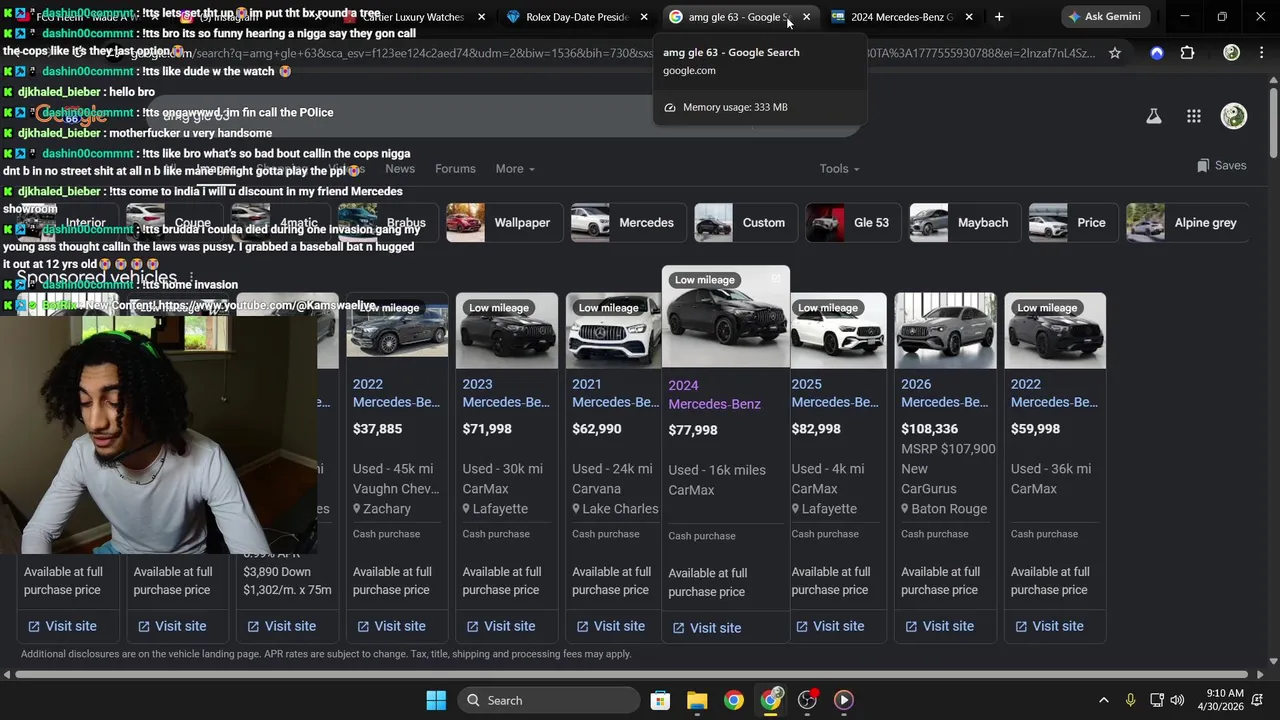Open the media player taskbar icon
The image size is (1280, 720).
point(844,700)
